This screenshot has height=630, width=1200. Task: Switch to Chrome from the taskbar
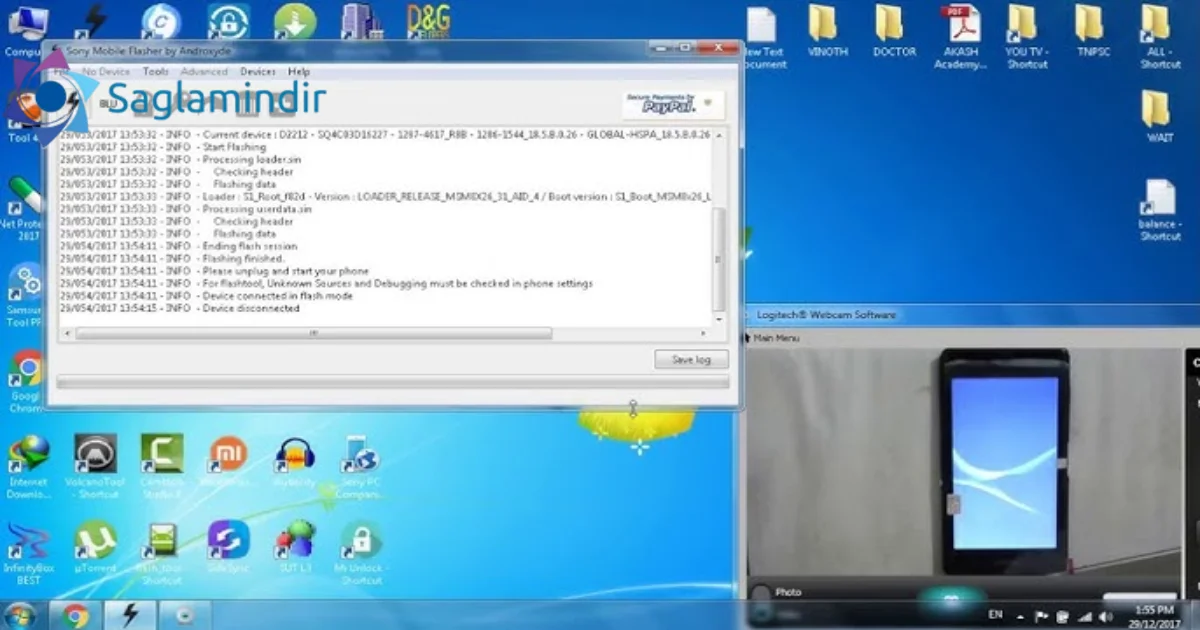(x=75, y=615)
